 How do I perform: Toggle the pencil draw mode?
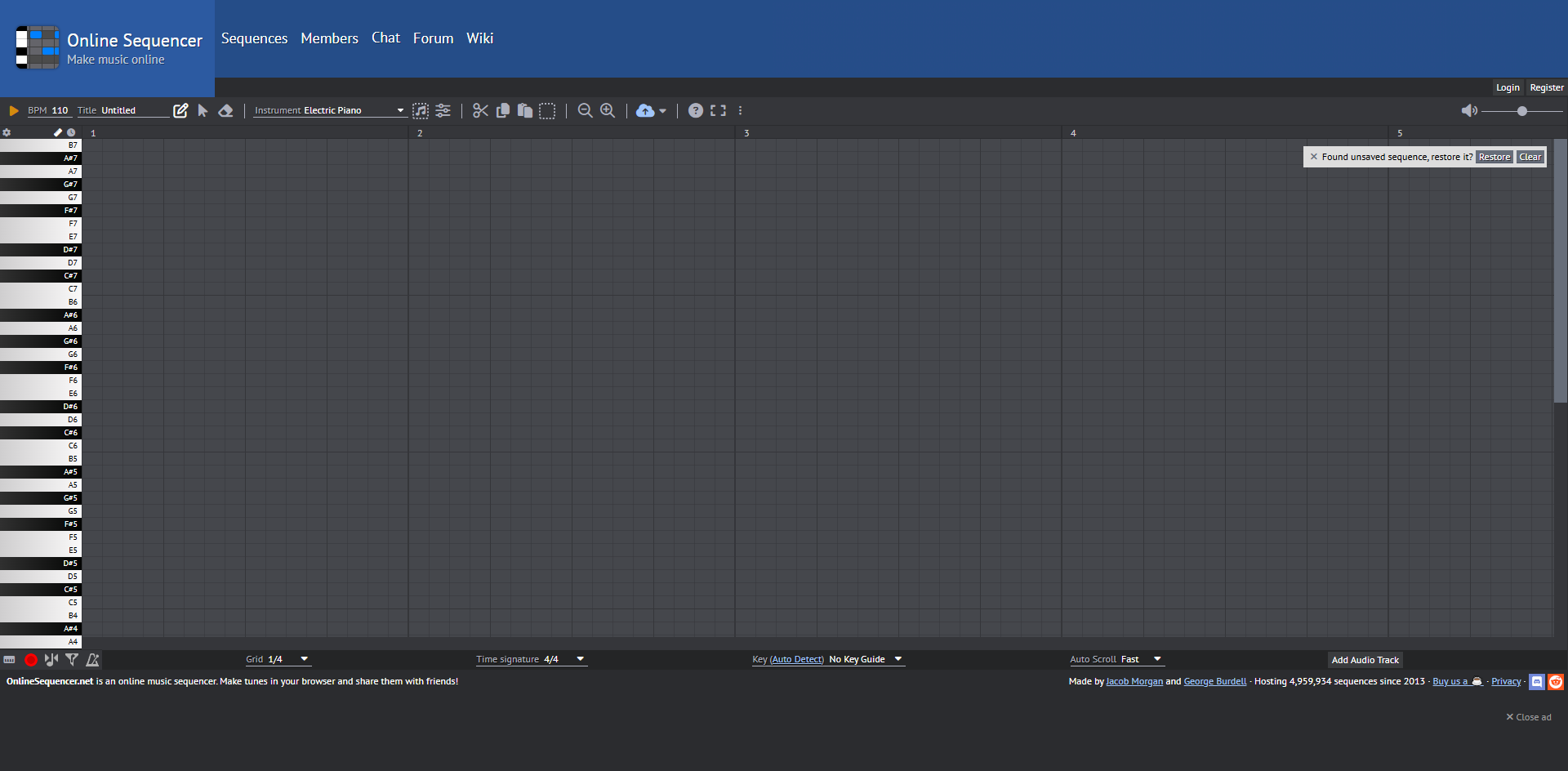[x=180, y=111]
